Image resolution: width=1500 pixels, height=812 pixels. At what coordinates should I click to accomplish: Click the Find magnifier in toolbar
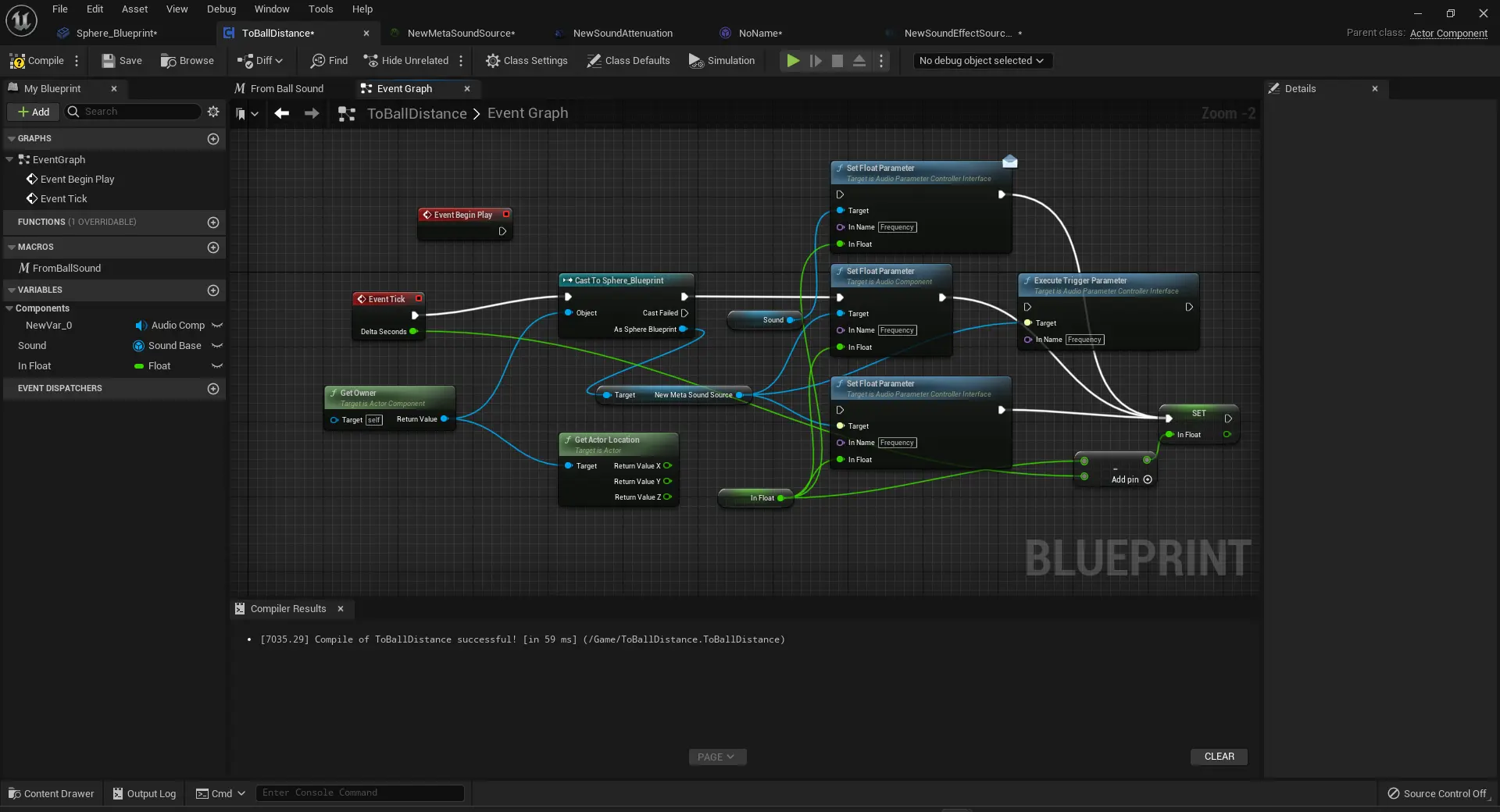(318, 61)
